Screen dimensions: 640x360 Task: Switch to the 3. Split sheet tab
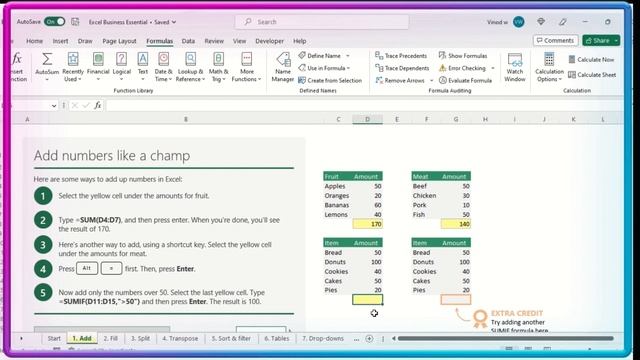(x=140, y=338)
